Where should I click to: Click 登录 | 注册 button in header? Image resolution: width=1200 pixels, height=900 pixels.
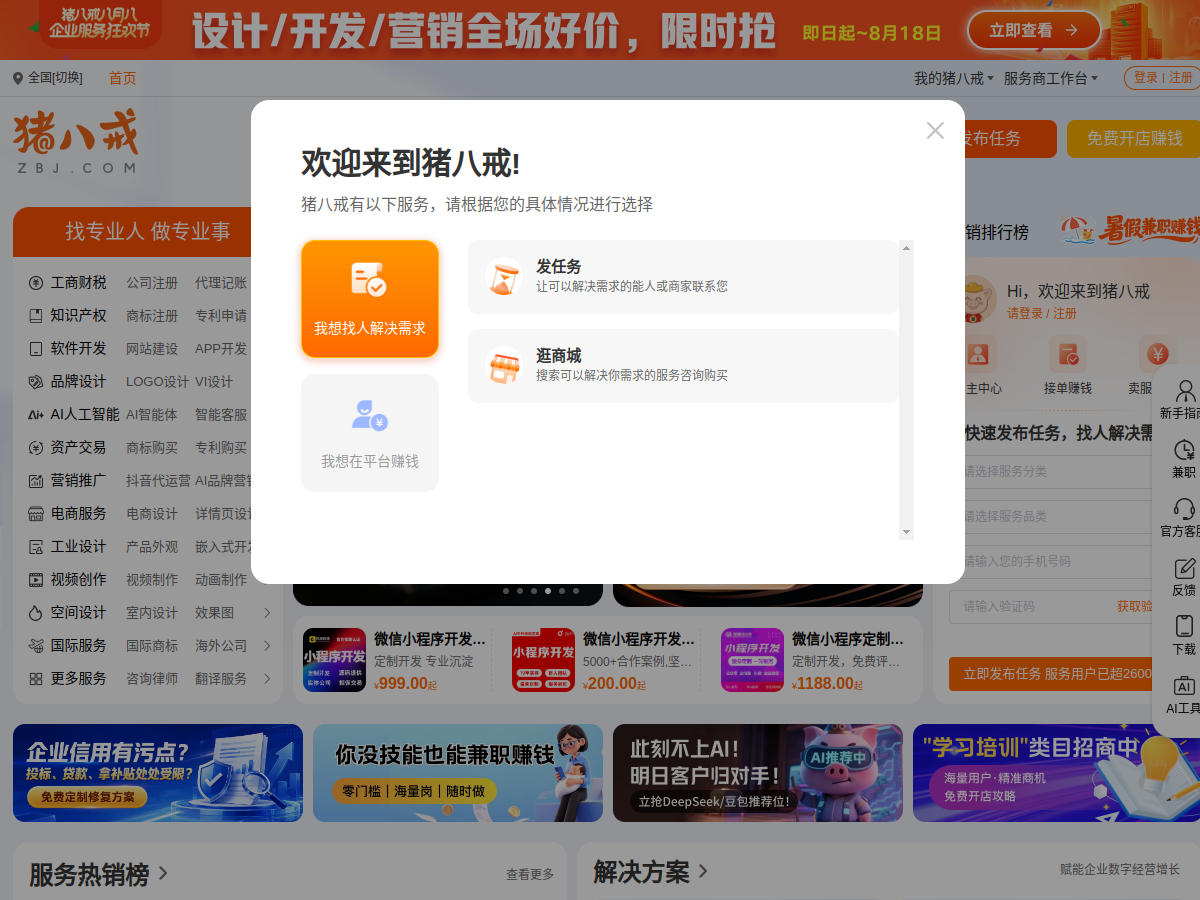coord(1162,78)
